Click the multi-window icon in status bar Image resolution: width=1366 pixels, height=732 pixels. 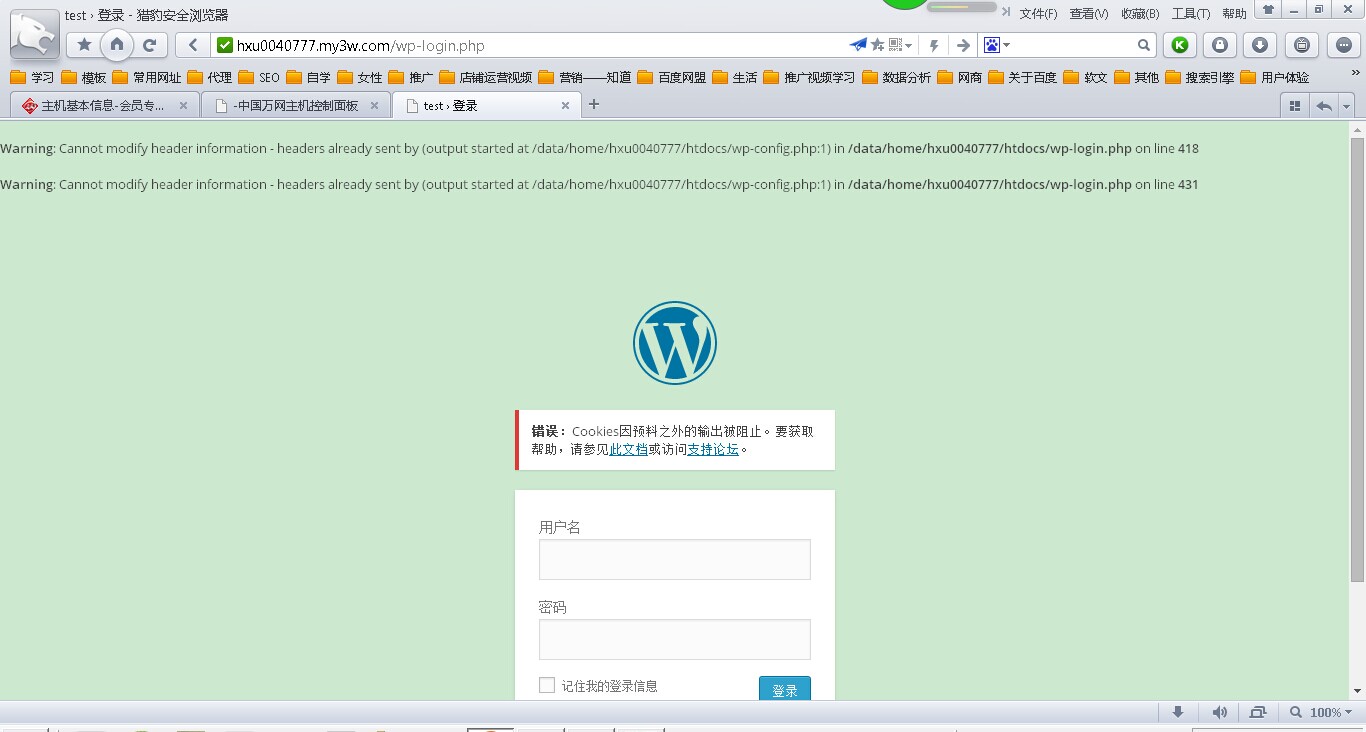click(1258, 712)
